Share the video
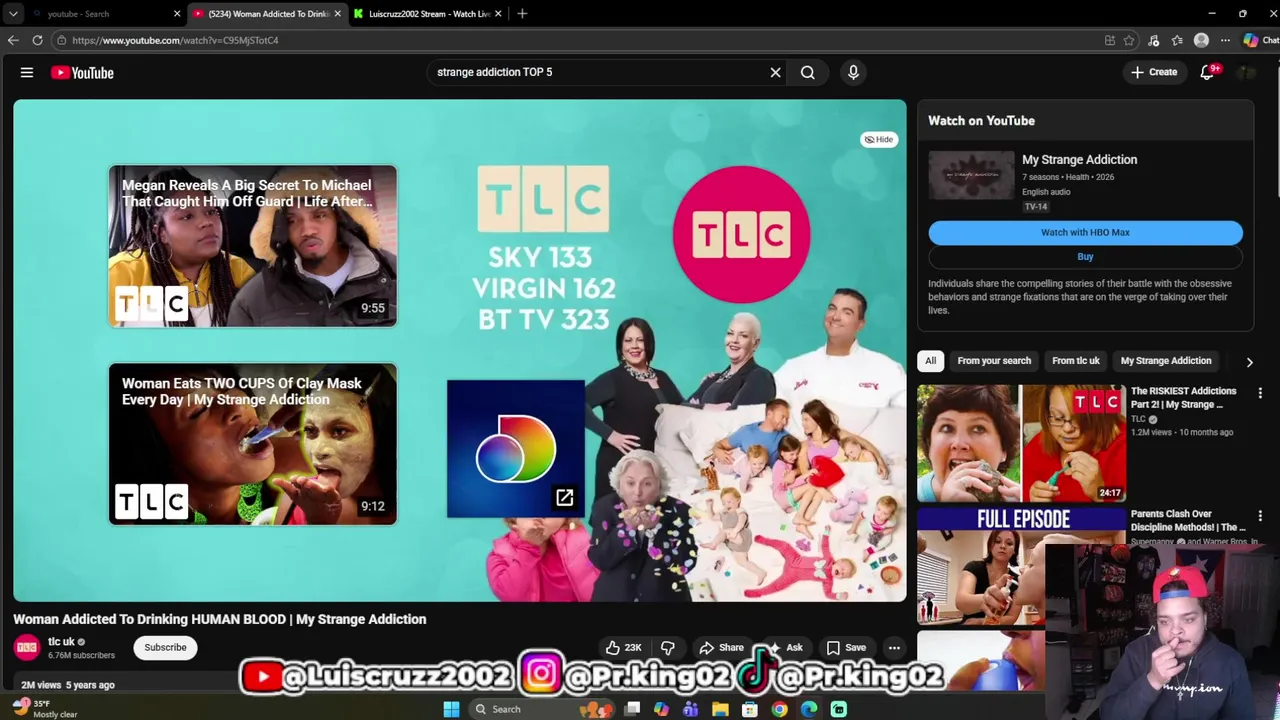The image size is (1280, 720). click(x=721, y=648)
